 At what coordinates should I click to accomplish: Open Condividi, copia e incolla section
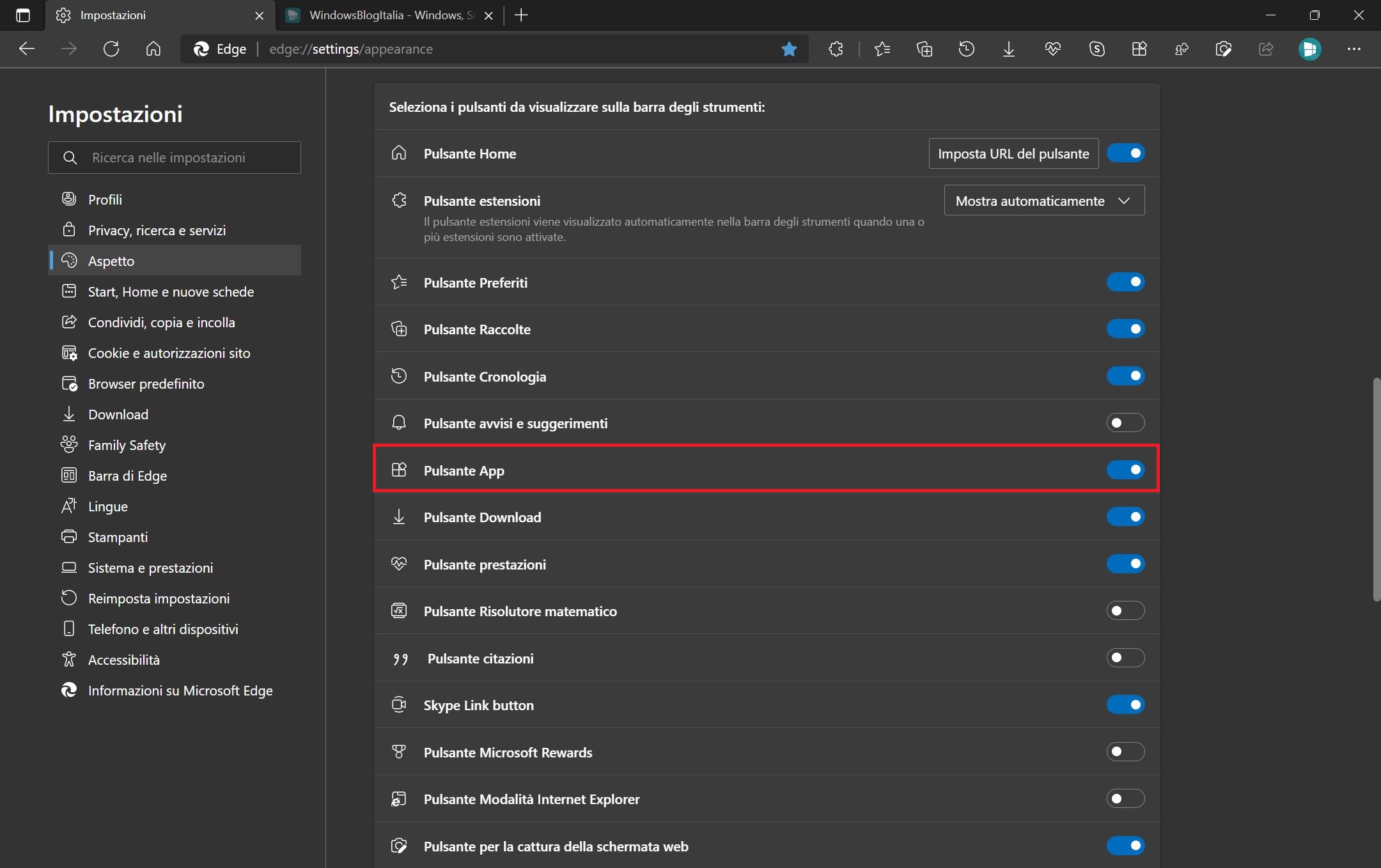(175, 322)
